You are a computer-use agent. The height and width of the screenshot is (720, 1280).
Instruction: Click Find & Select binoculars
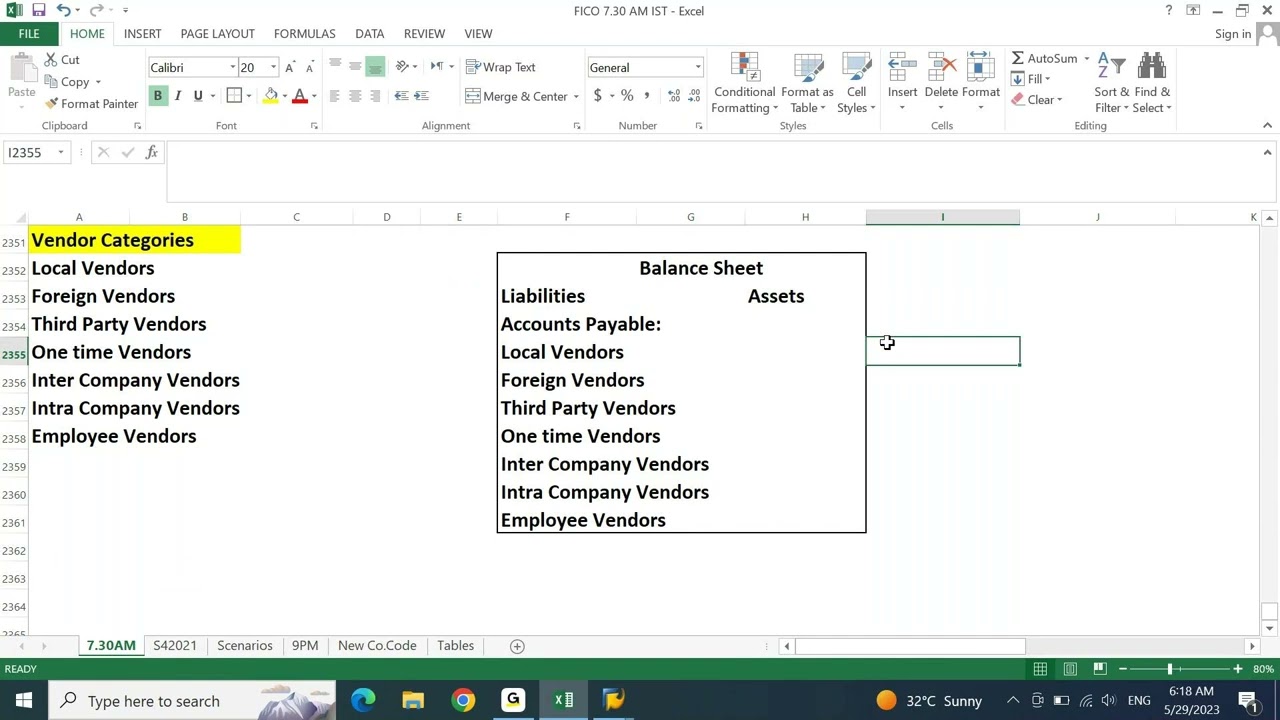[x=1152, y=84]
